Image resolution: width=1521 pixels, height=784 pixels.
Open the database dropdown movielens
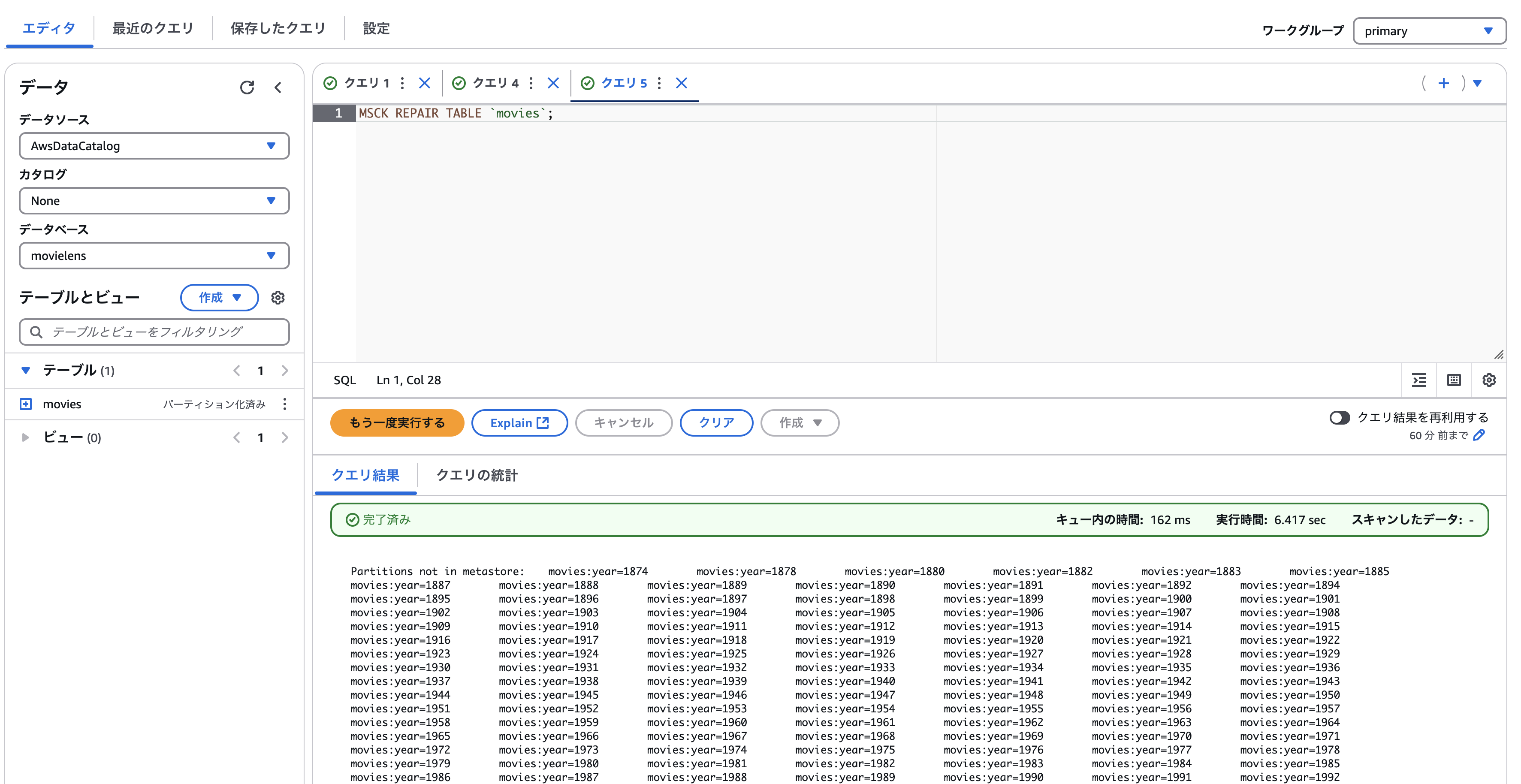coord(154,256)
